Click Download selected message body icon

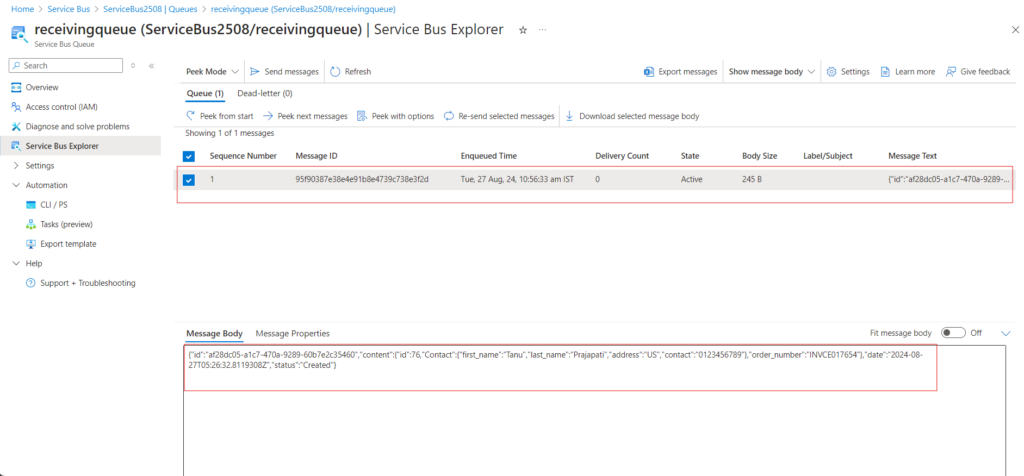point(569,116)
